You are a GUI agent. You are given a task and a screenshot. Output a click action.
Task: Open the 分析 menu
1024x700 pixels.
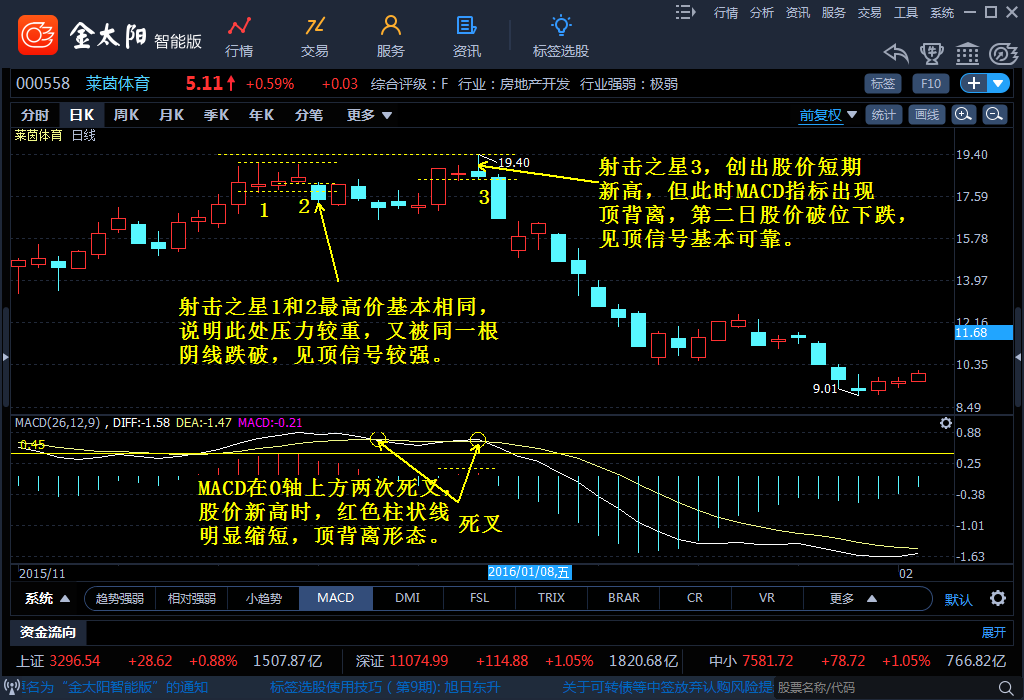click(762, 12)
